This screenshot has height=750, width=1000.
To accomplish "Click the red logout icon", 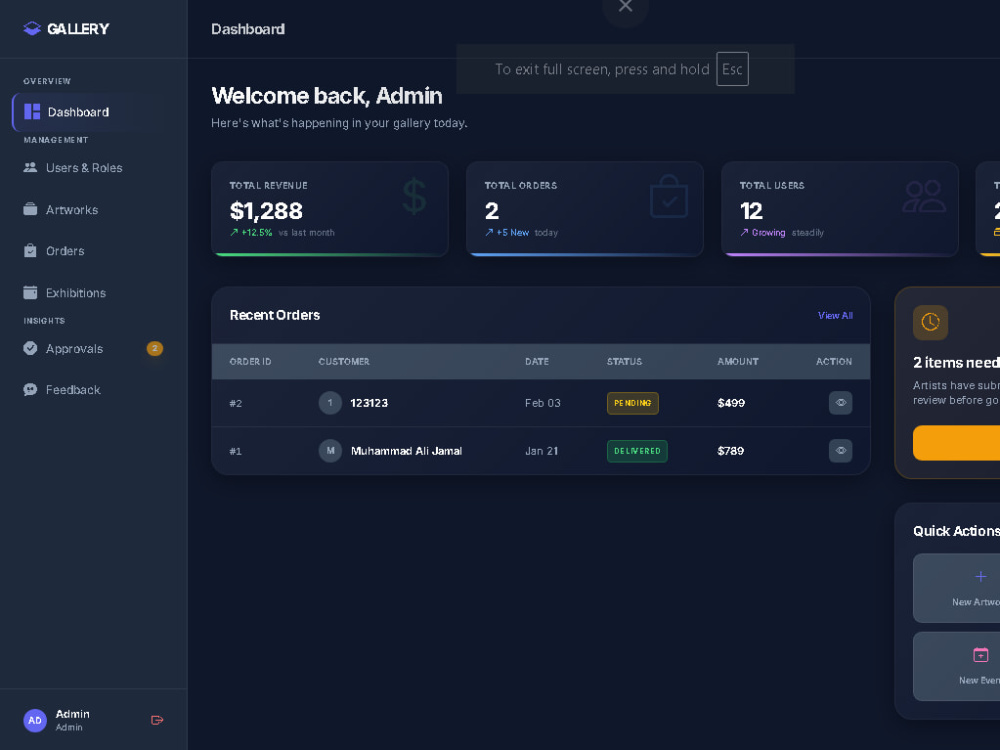I will pos(157,720).
